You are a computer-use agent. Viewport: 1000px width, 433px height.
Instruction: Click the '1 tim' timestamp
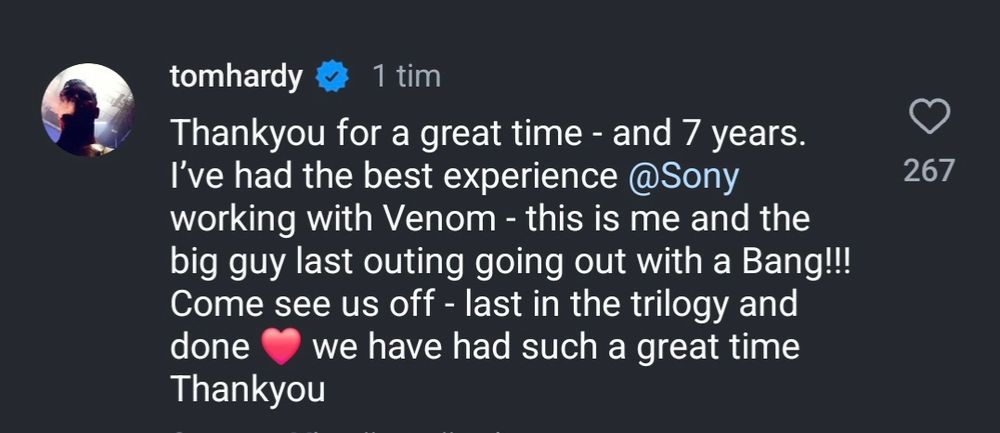(x=406, y=76)
